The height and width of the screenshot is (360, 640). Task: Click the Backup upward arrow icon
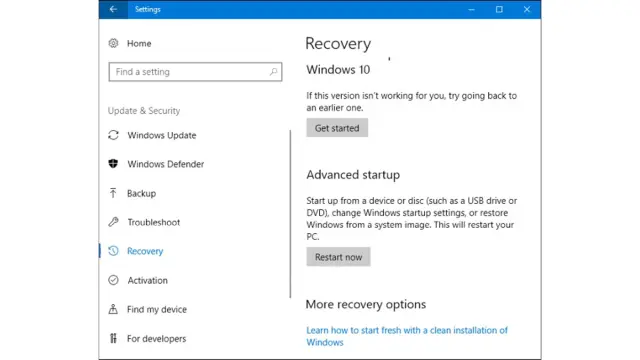point(113,193)
